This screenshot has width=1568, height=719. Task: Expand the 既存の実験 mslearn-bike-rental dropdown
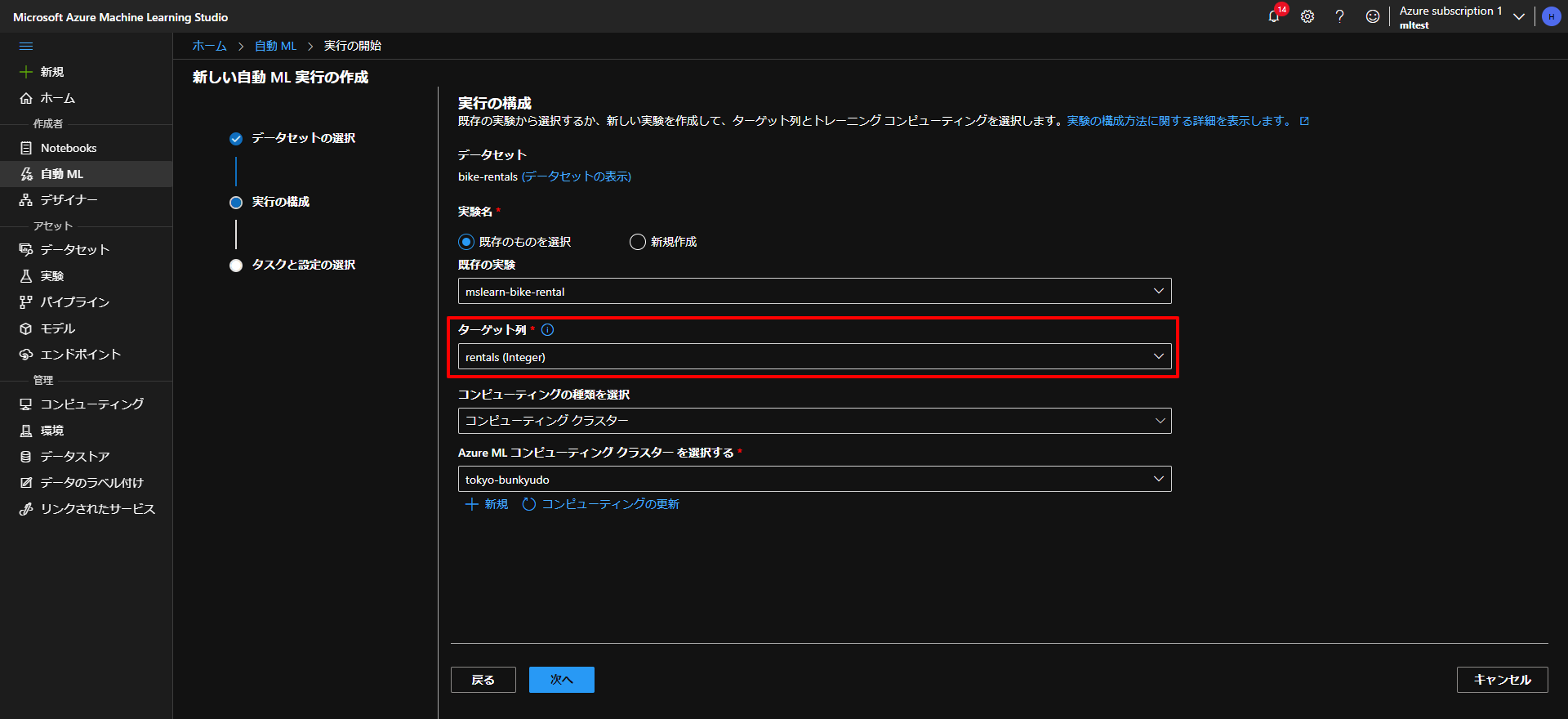click(814, 291)
